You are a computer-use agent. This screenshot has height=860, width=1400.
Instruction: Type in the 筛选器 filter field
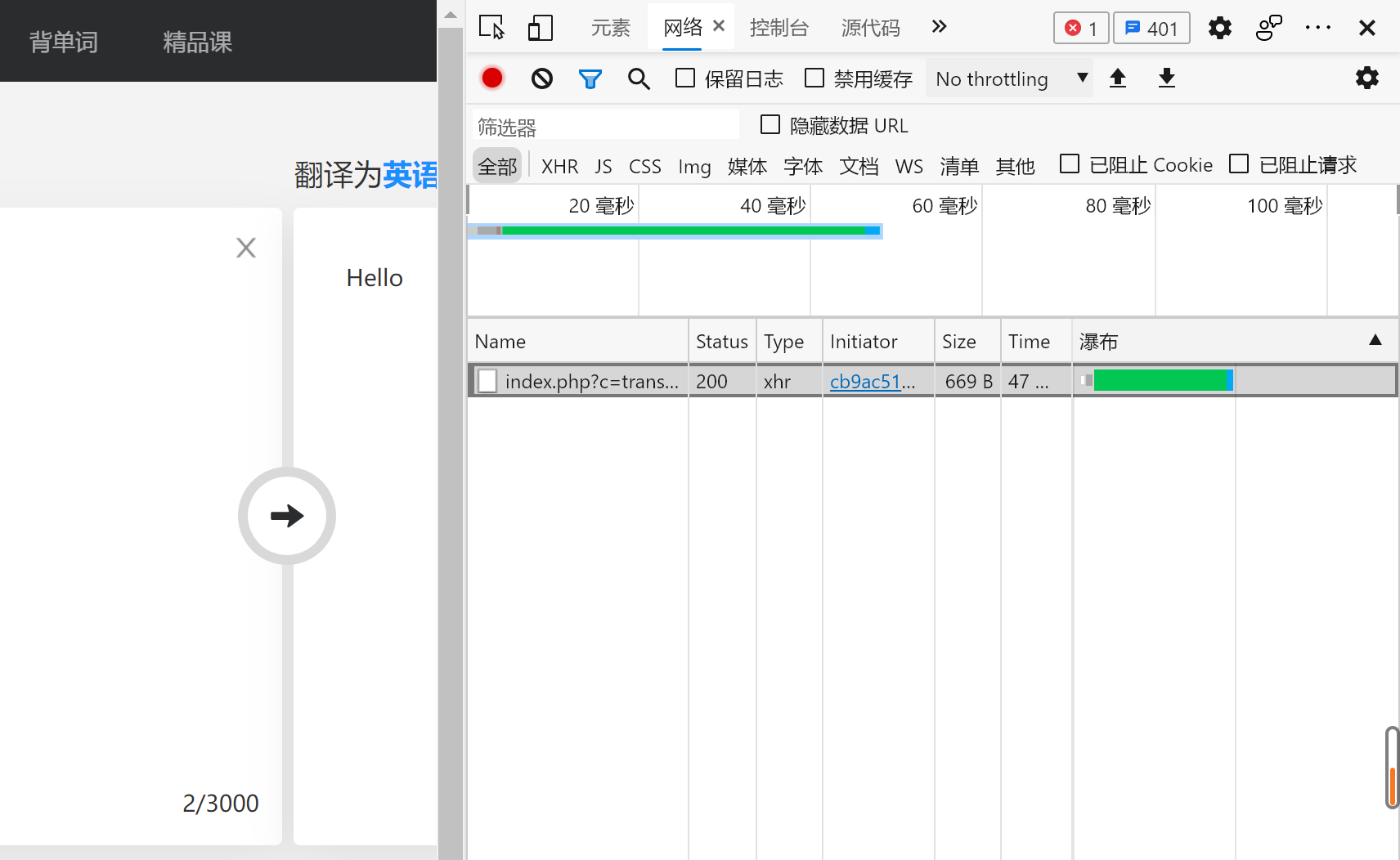pyautogui.click(x=605, y=125)
